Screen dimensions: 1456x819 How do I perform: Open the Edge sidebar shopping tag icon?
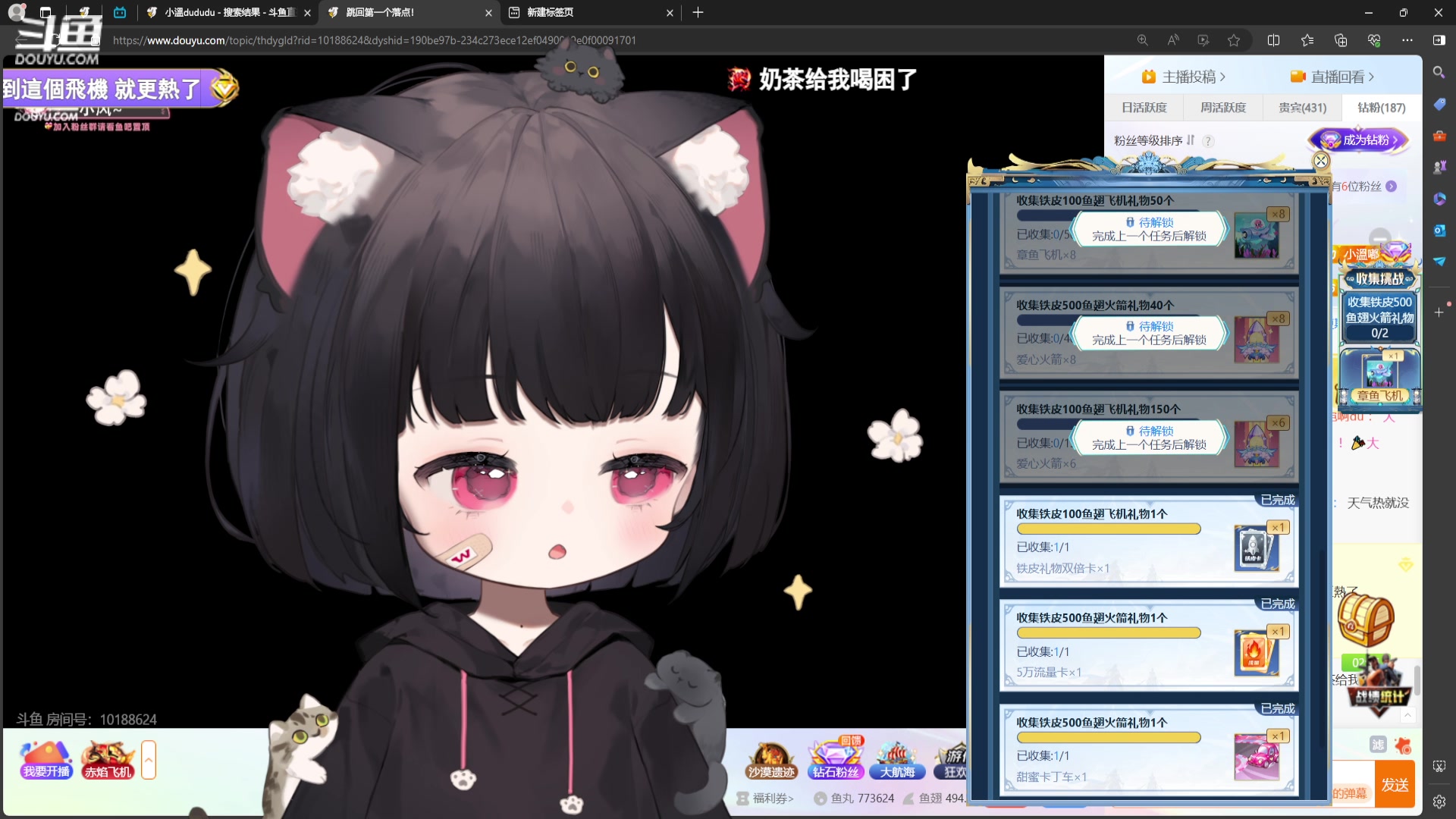pos(1439,104)
